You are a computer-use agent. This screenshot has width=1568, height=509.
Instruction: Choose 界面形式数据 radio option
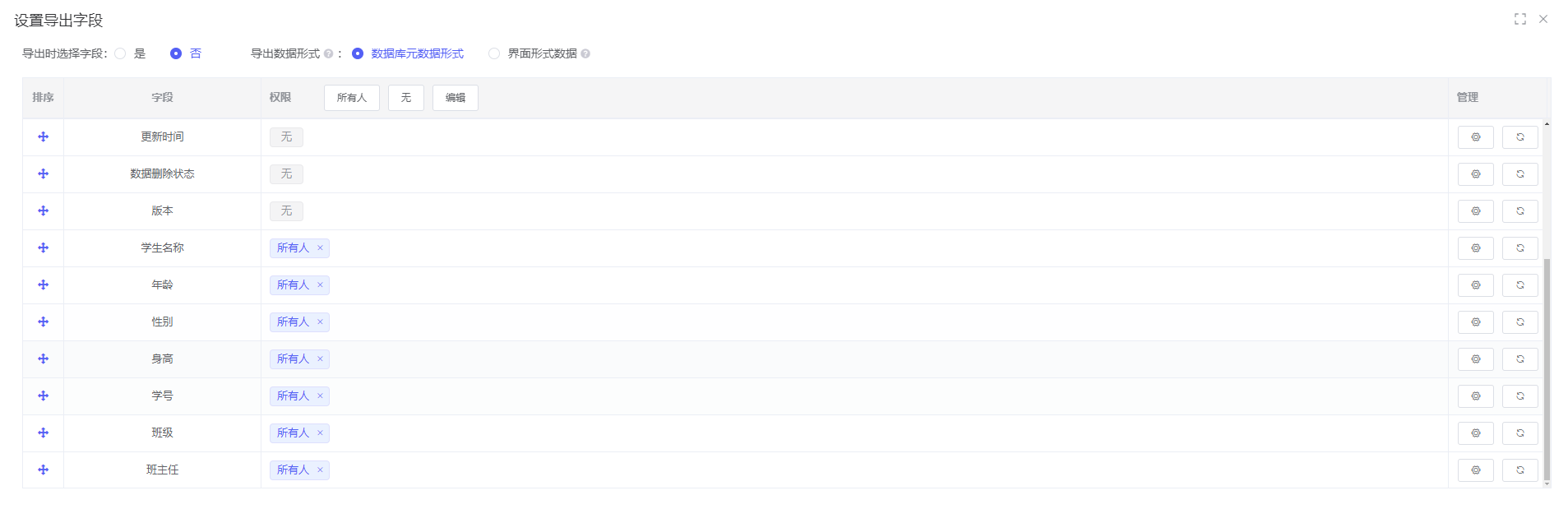tap(494, 53)
